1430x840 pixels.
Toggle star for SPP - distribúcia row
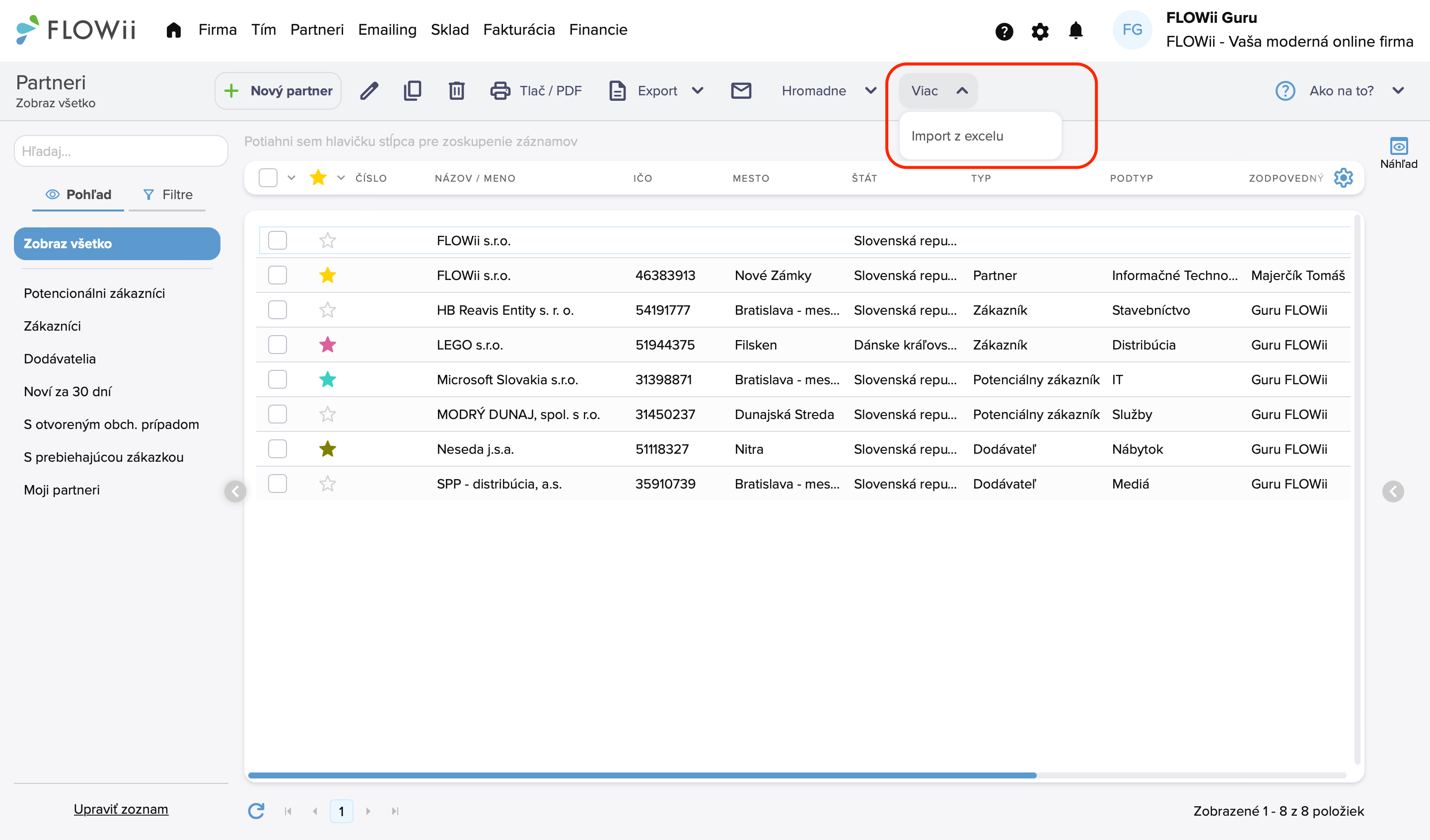327,484
